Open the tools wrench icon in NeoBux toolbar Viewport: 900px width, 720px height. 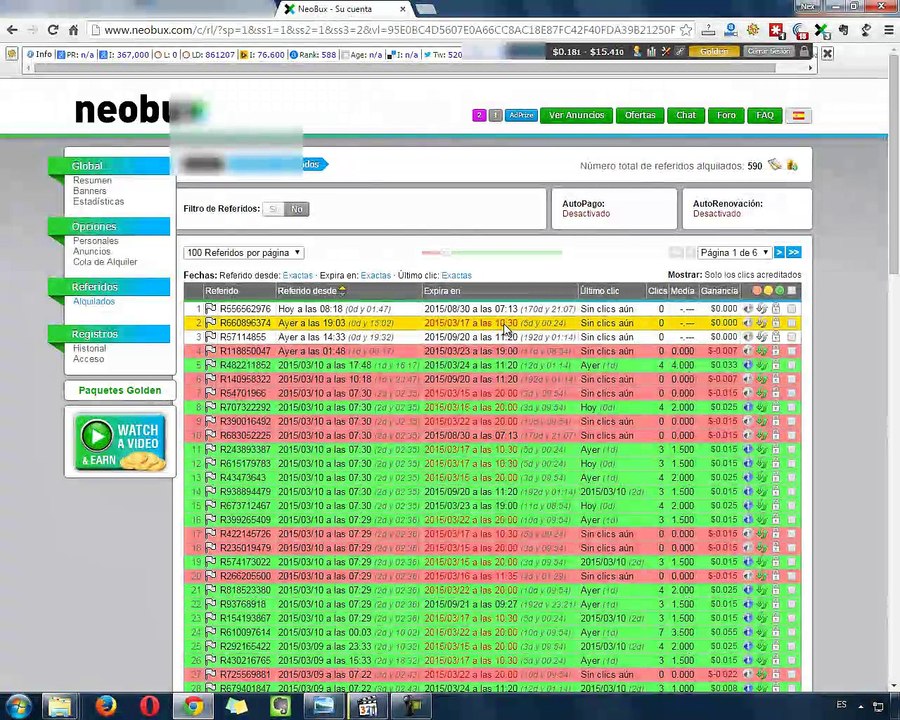[666, 52]
